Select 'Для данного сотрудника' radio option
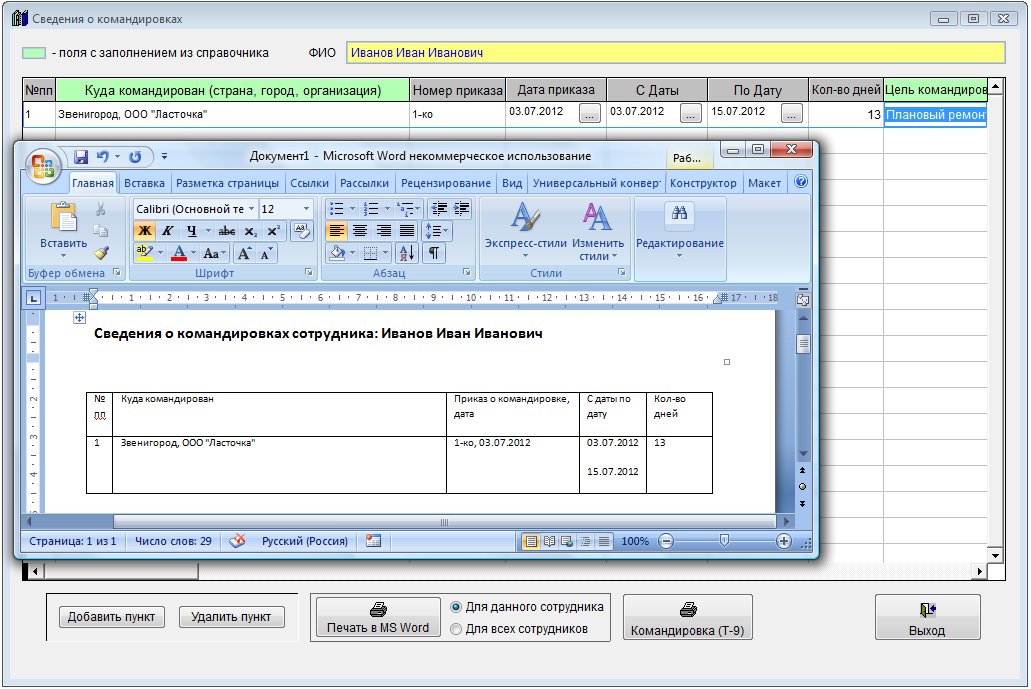 456,607
